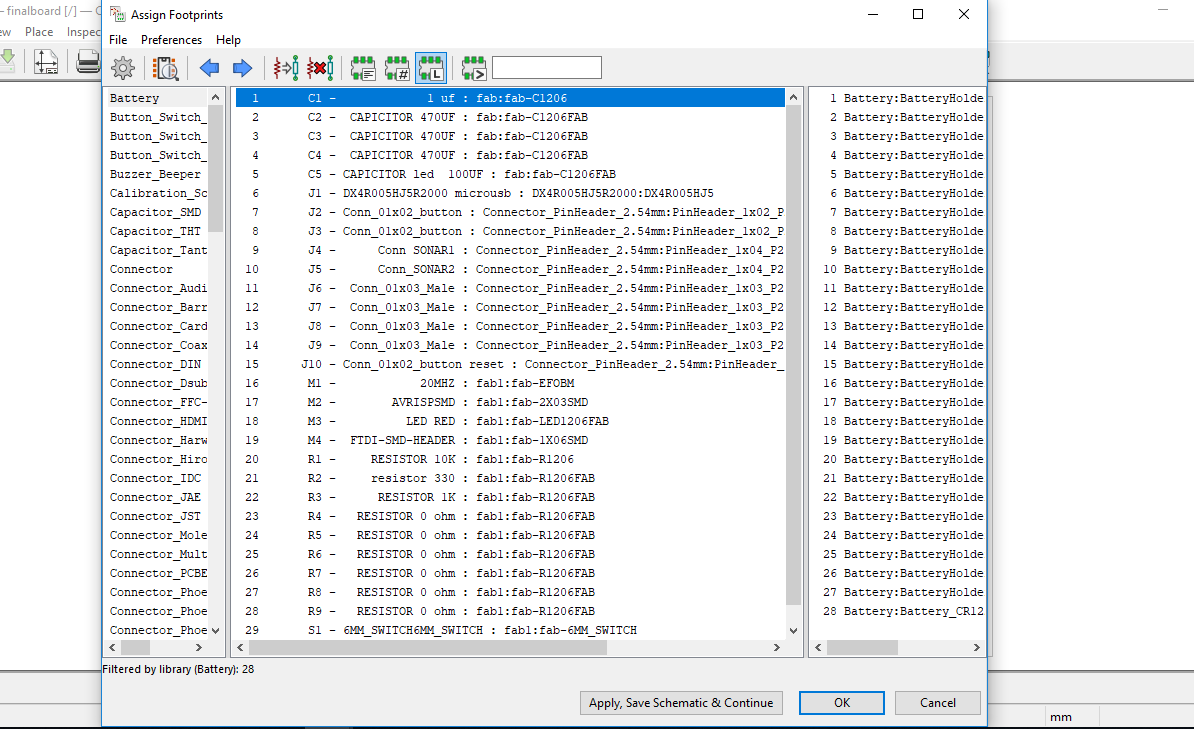
Task: Select component M2 AVRISPSMD row
Action: (510, 402)
